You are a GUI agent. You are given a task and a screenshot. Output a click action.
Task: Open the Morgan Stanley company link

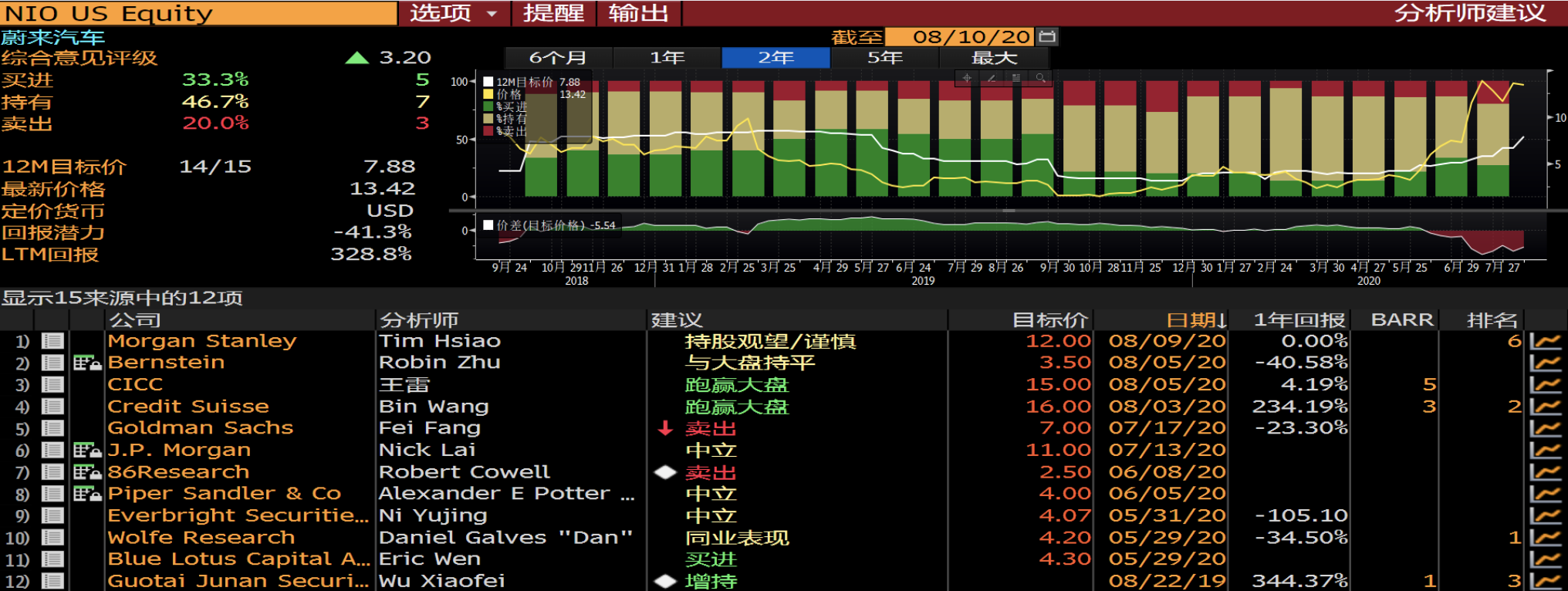click(202, 340)
